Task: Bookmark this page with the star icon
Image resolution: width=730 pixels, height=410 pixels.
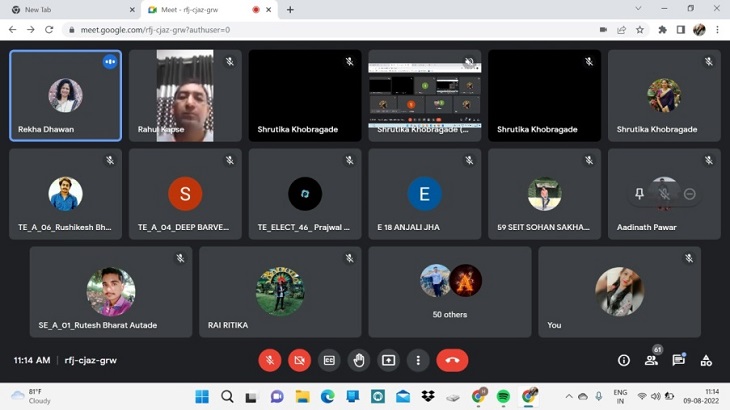Action: [x=640, y=30]
